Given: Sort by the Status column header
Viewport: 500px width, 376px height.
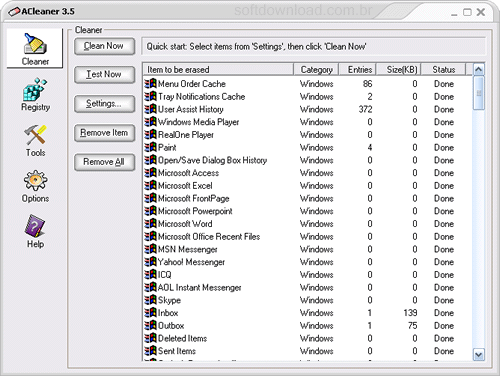Looking at the screenshot, I should coord(443,69).
